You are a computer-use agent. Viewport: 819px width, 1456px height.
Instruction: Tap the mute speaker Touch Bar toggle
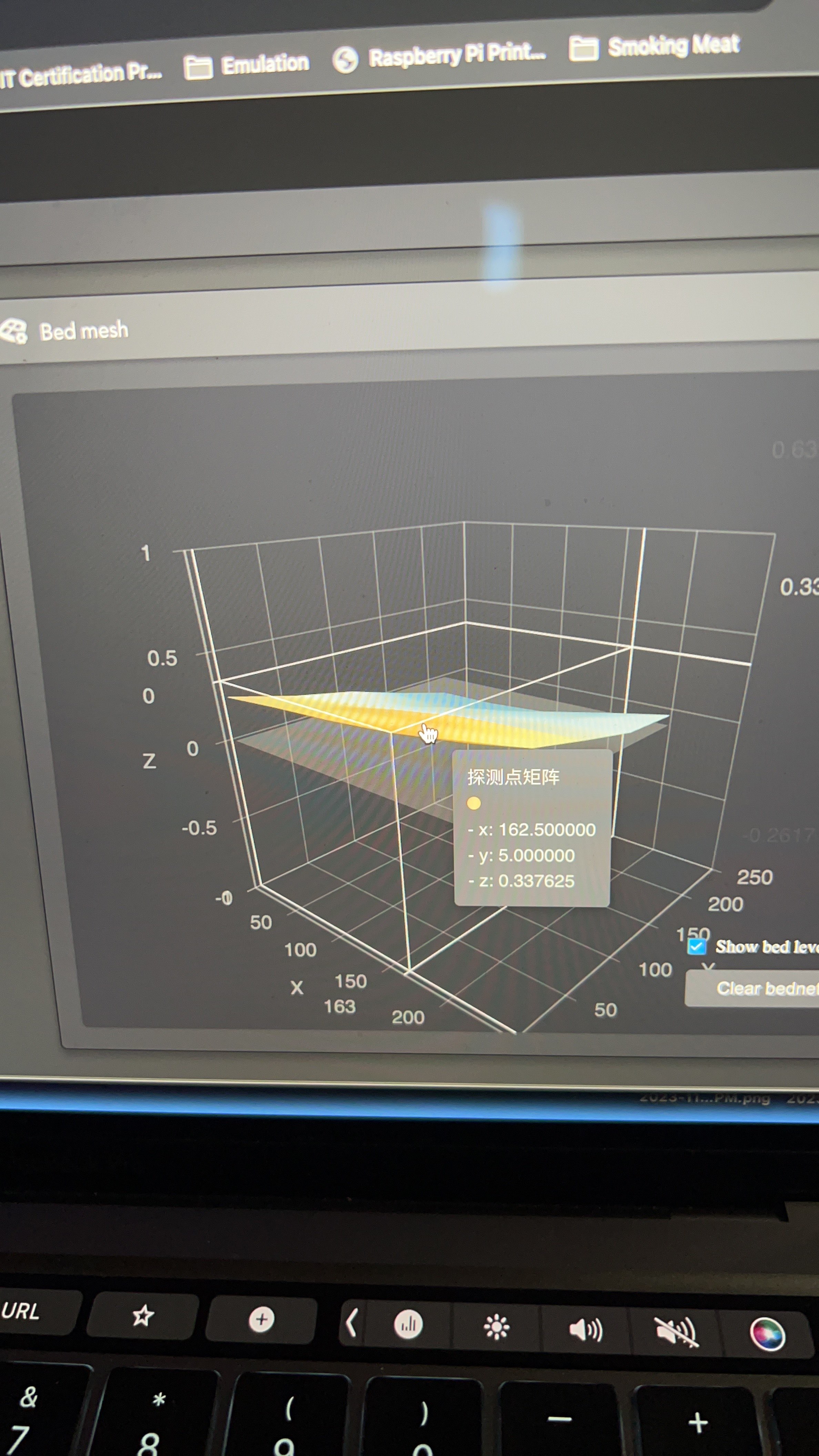(677, 1332)
